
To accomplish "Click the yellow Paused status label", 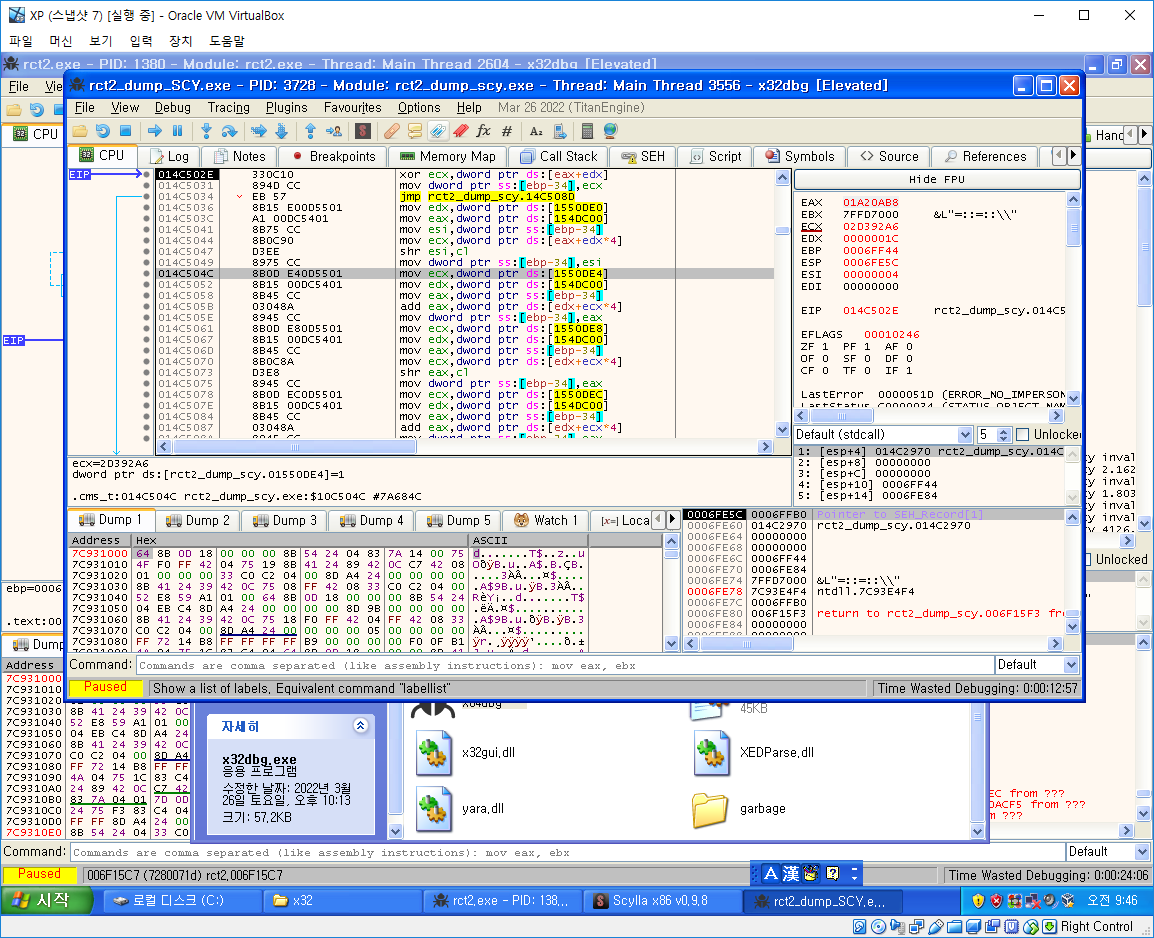I will point(105,687).
